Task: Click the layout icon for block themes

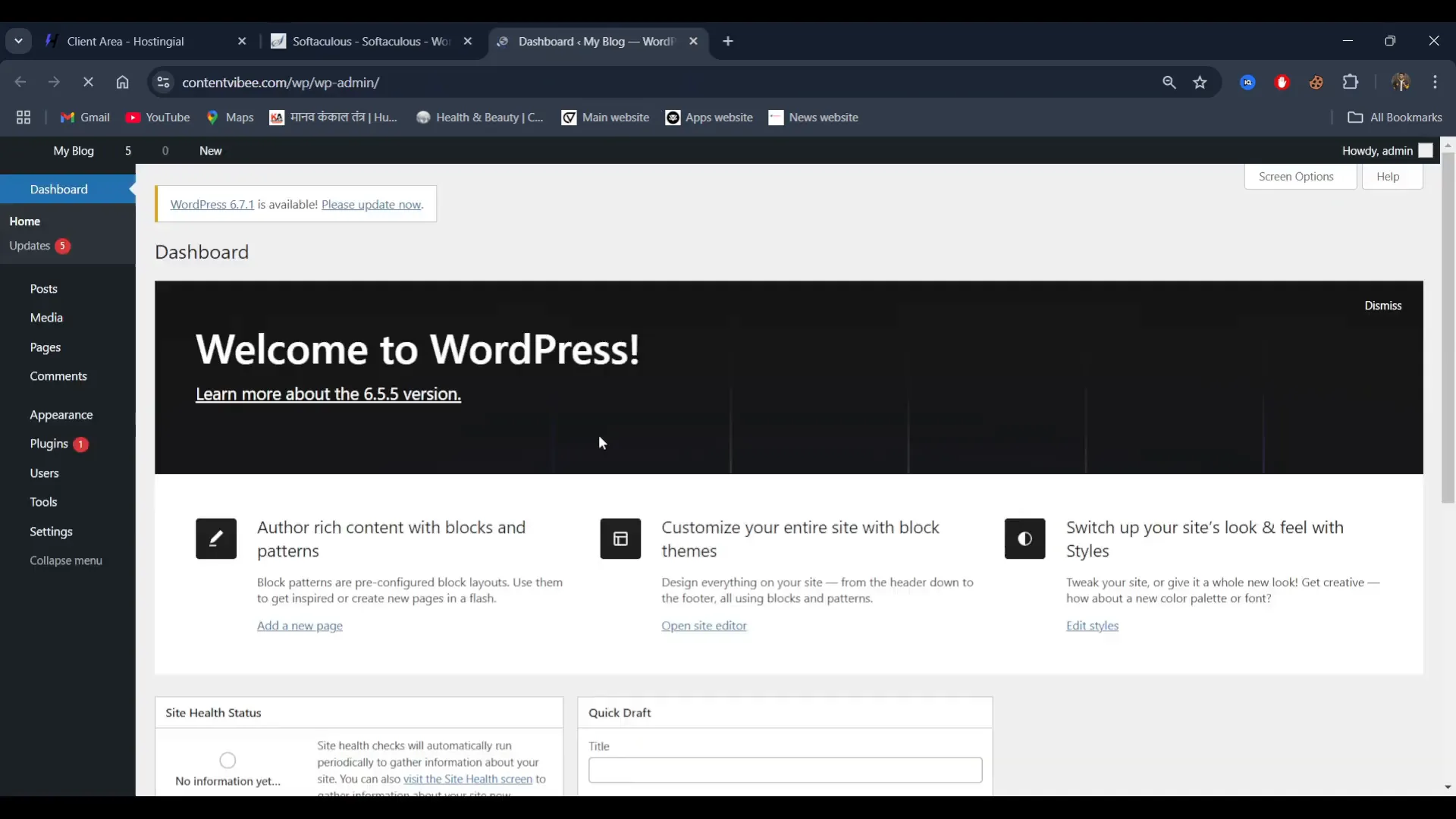Action: point(620,538)
